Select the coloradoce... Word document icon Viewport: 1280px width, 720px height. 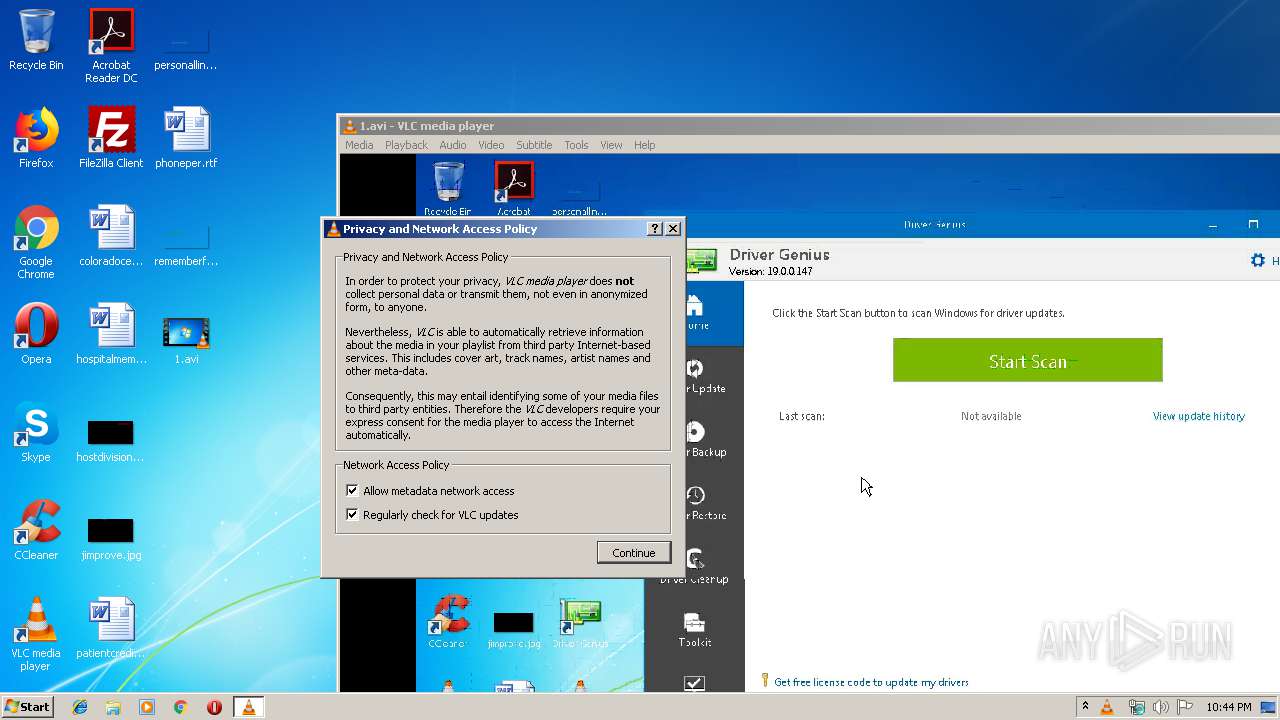click(x=111, y=236)
